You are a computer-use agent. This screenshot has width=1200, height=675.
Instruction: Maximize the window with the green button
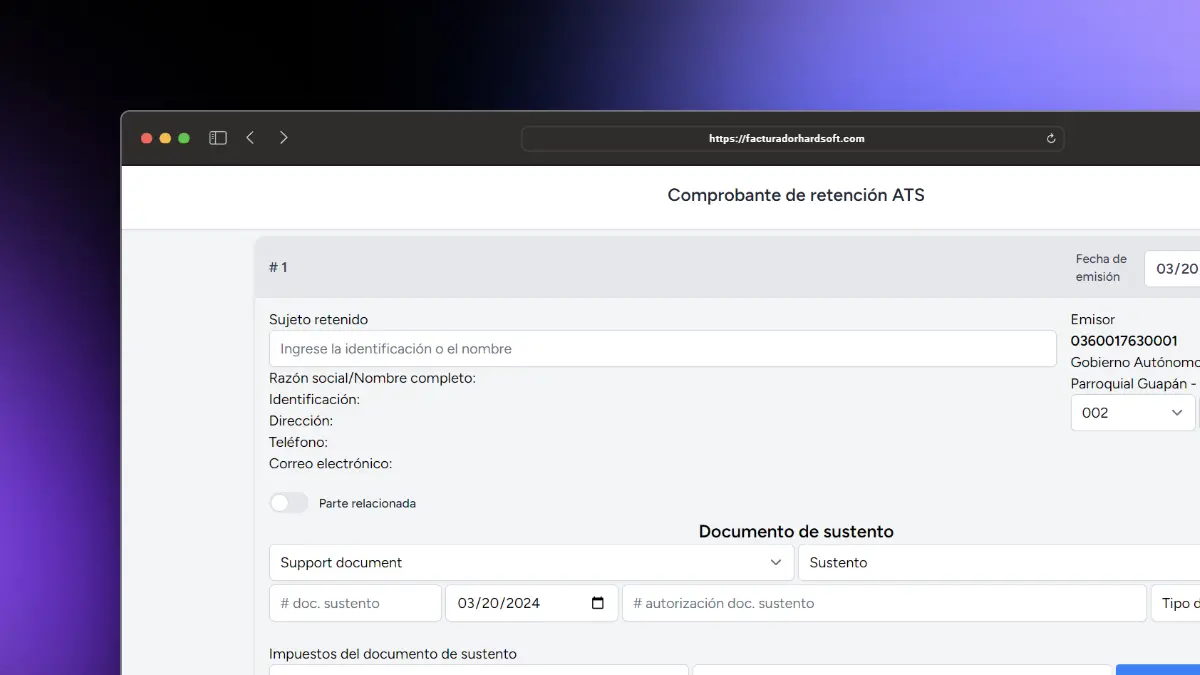pyautogui.click(x=184, y=138)
